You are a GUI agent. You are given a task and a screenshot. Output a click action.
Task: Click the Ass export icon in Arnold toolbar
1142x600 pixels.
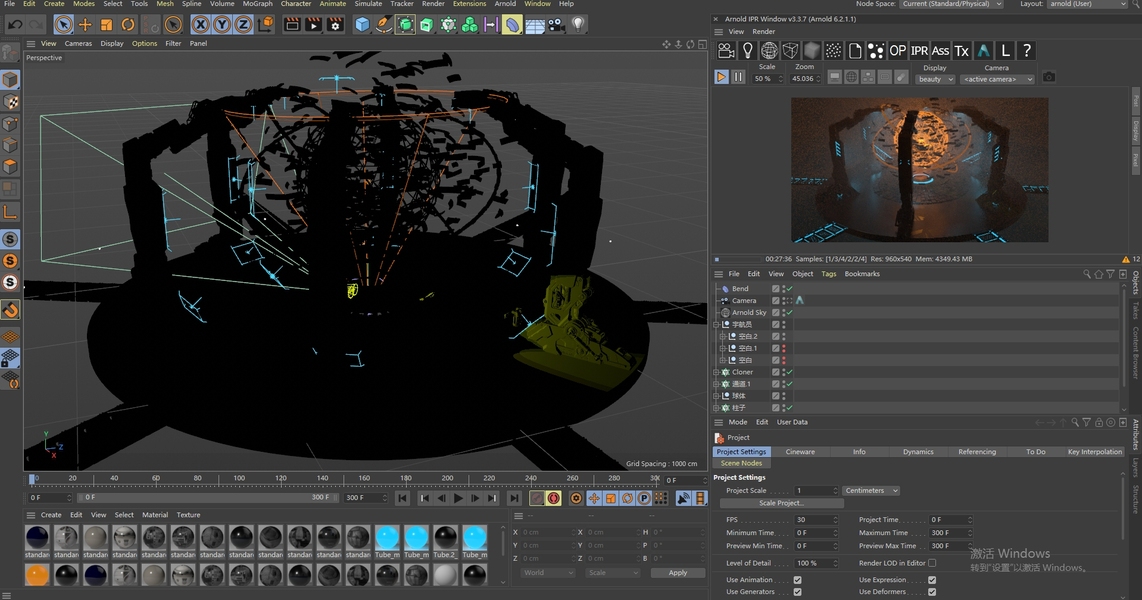pos(940,50)
